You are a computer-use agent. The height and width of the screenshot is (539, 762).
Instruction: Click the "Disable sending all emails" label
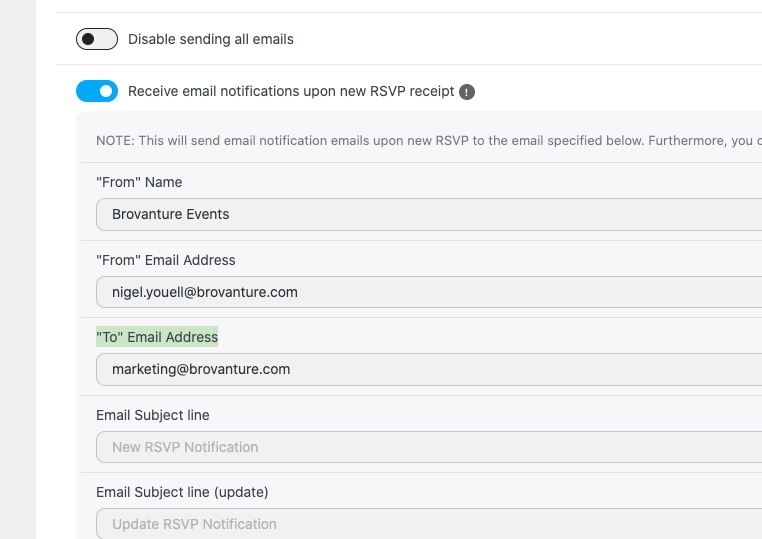(x=211, y=39)
